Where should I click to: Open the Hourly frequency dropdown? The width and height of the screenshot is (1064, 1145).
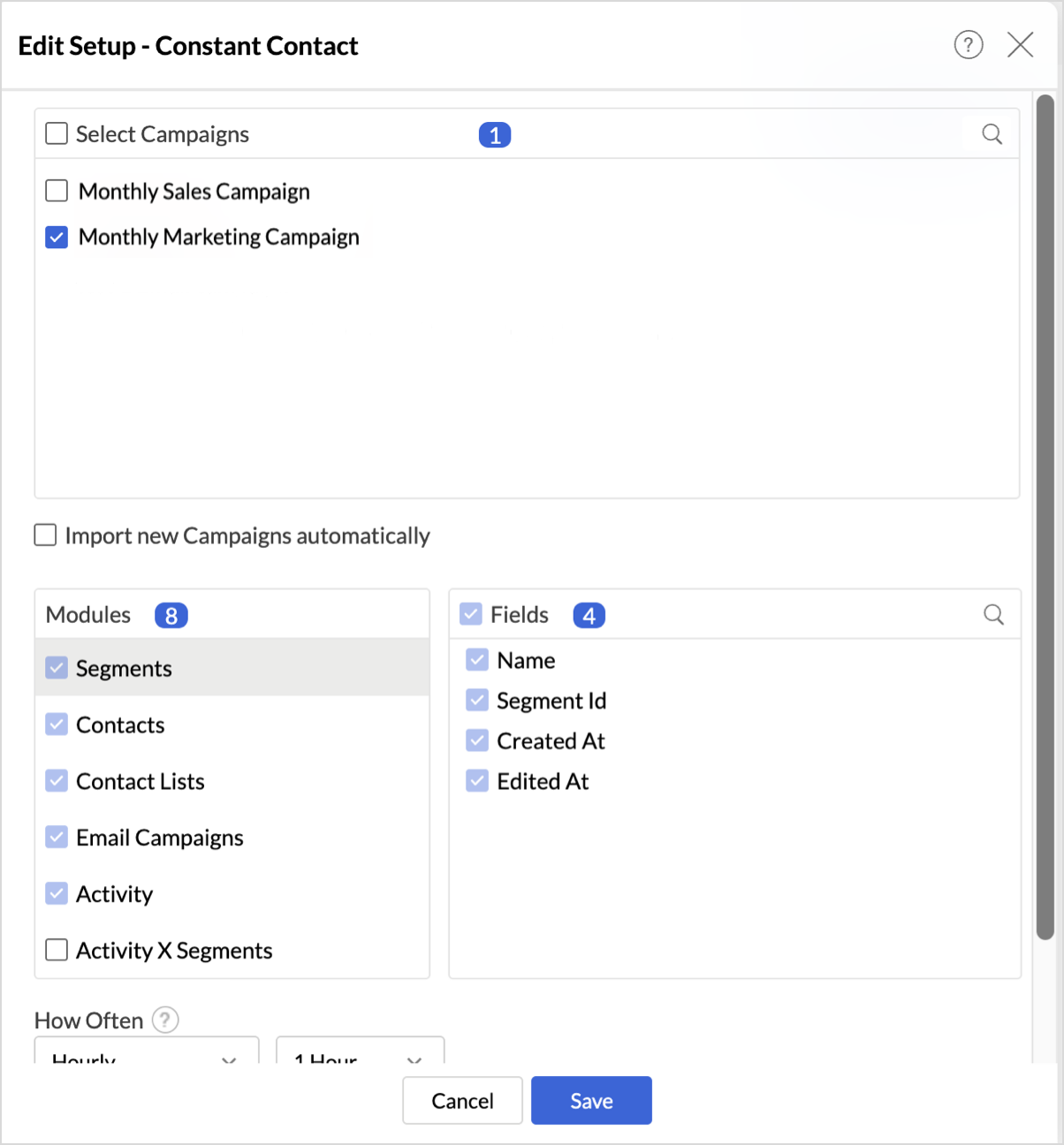tap(147, 1053)
